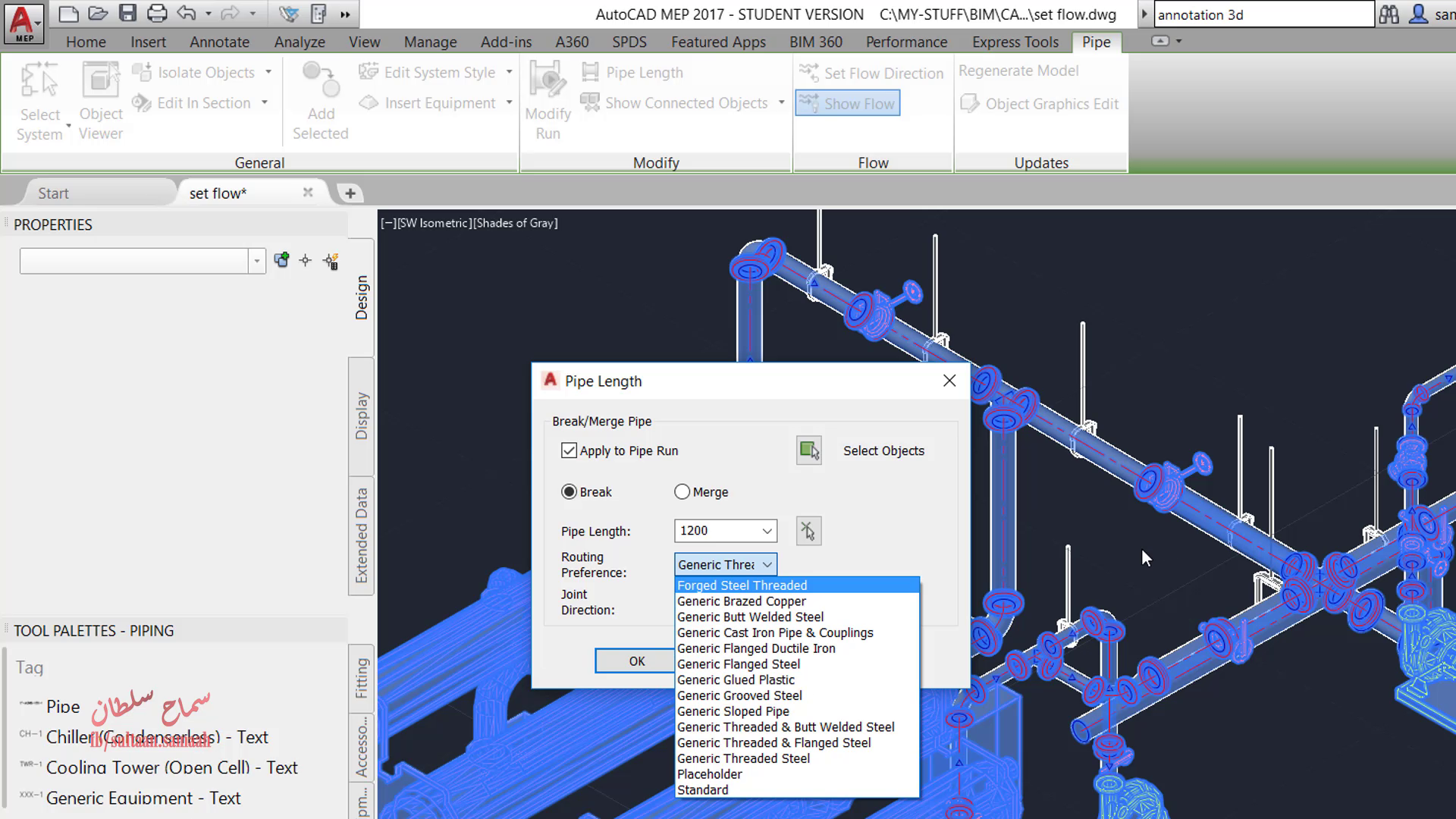This screenshot has height=819, width=1456.
Task: Click Set Flow Direction tool
Action: click(x=871, y=73)
